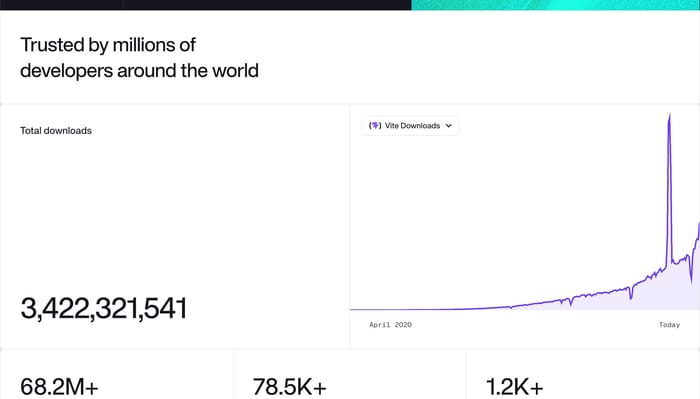700x399 pixels.
Task: Select the 3,422,321,541 total downloads figure
Action: click(104, 308)
